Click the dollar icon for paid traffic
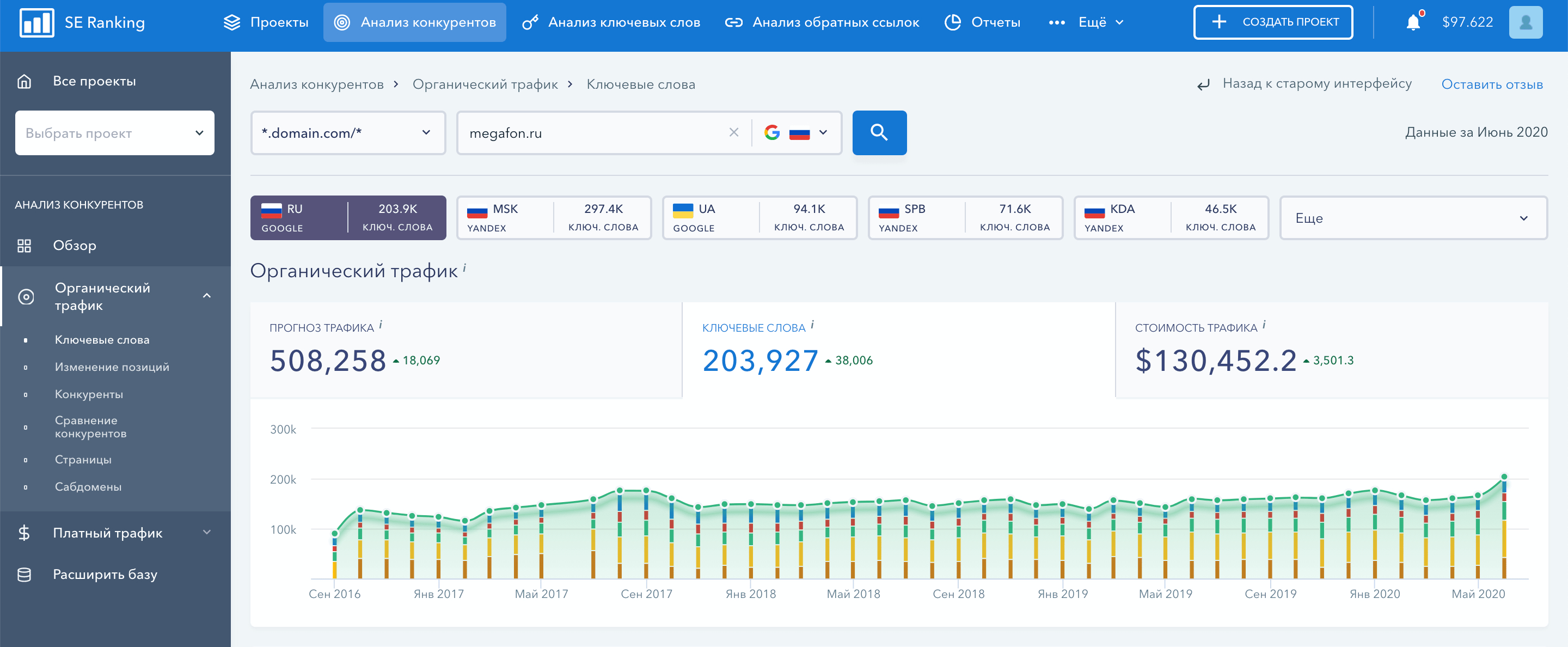This screenshot has height=647, width=1568. (24, 533)
